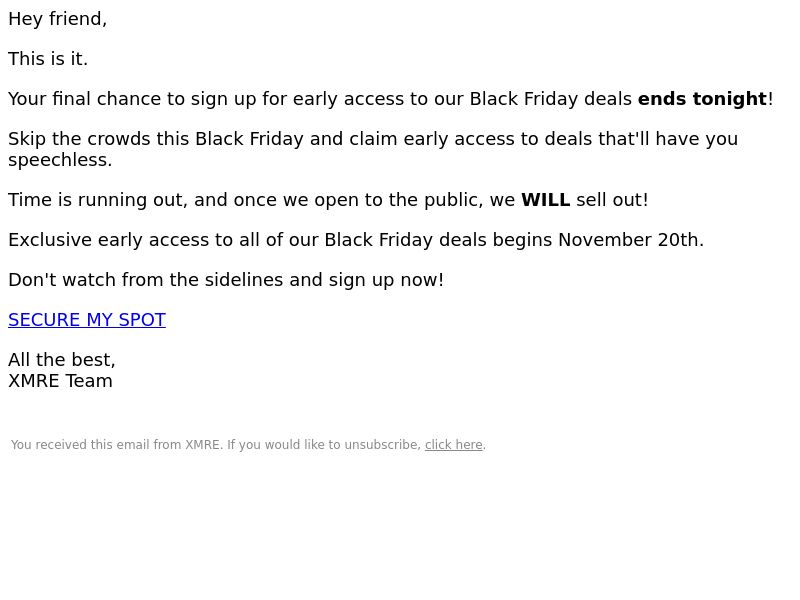Click the word 'speechless.'
800x600 pixels.
60,160
